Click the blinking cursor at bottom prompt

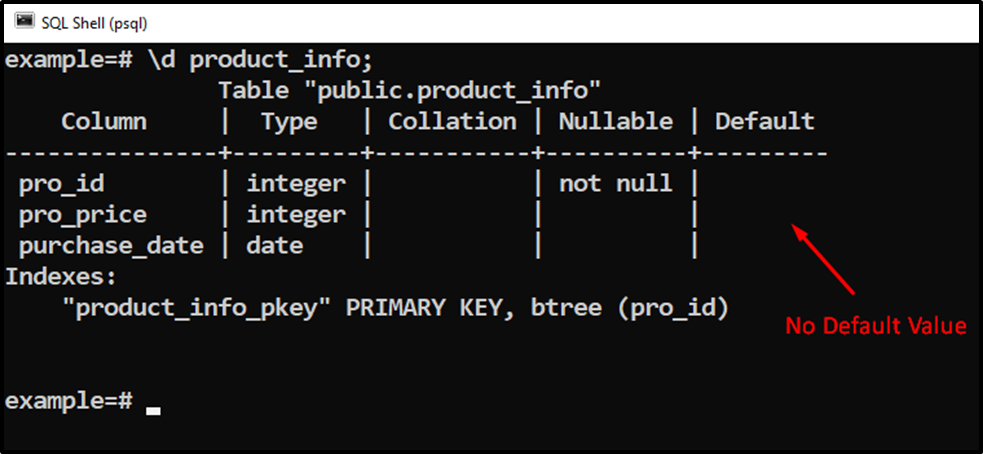tap(153, 411)
